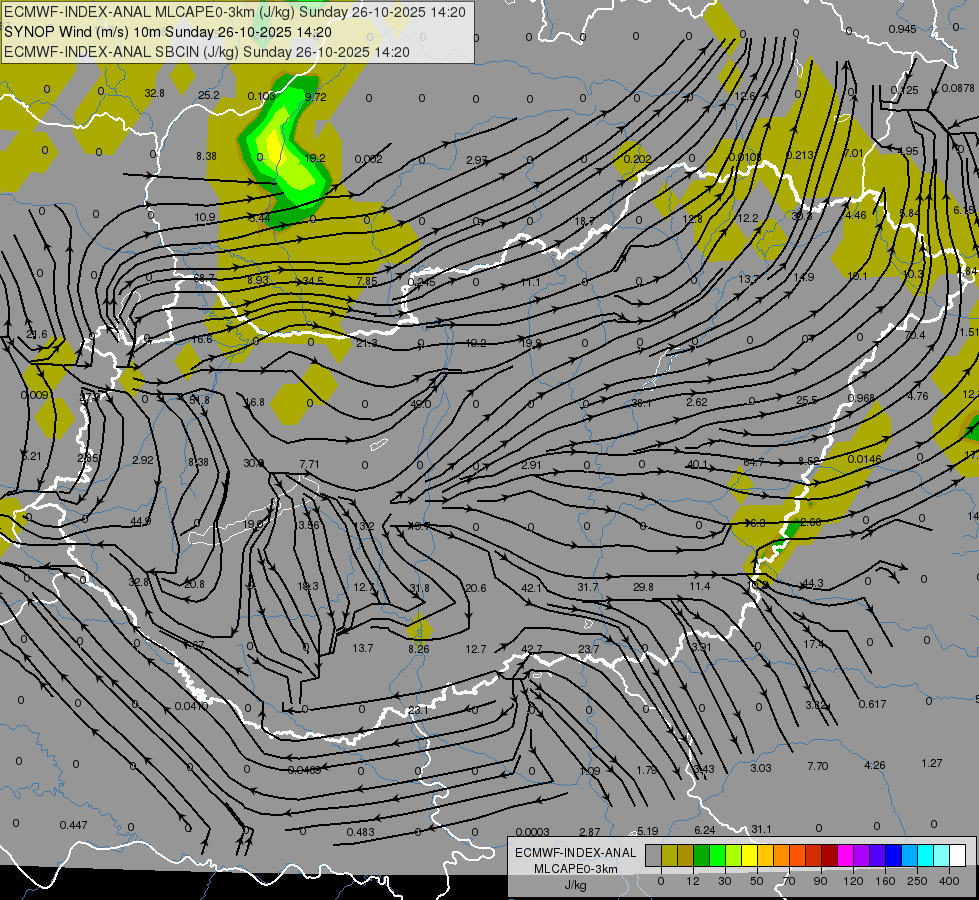This screenshot has width=979, height=900.
Task: Select the dark red legend swatch
Action: (x=830, y=855)
